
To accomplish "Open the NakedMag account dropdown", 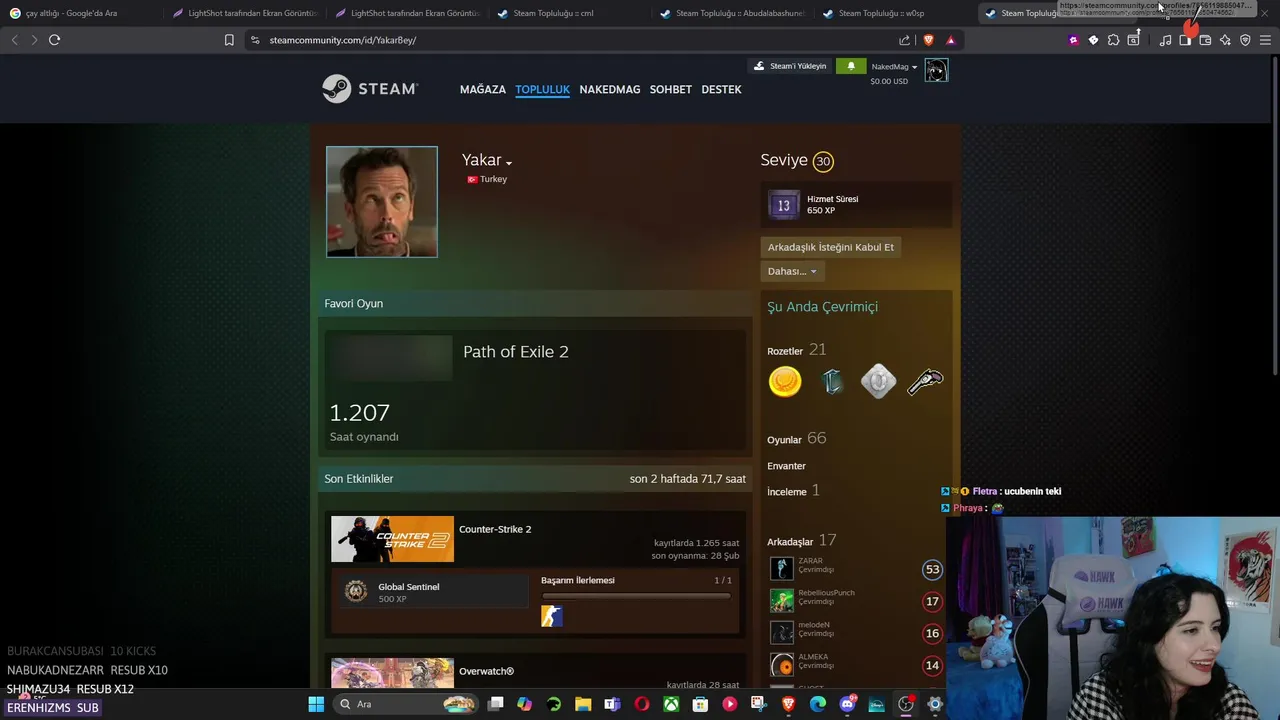I will [x=894, y=67].
